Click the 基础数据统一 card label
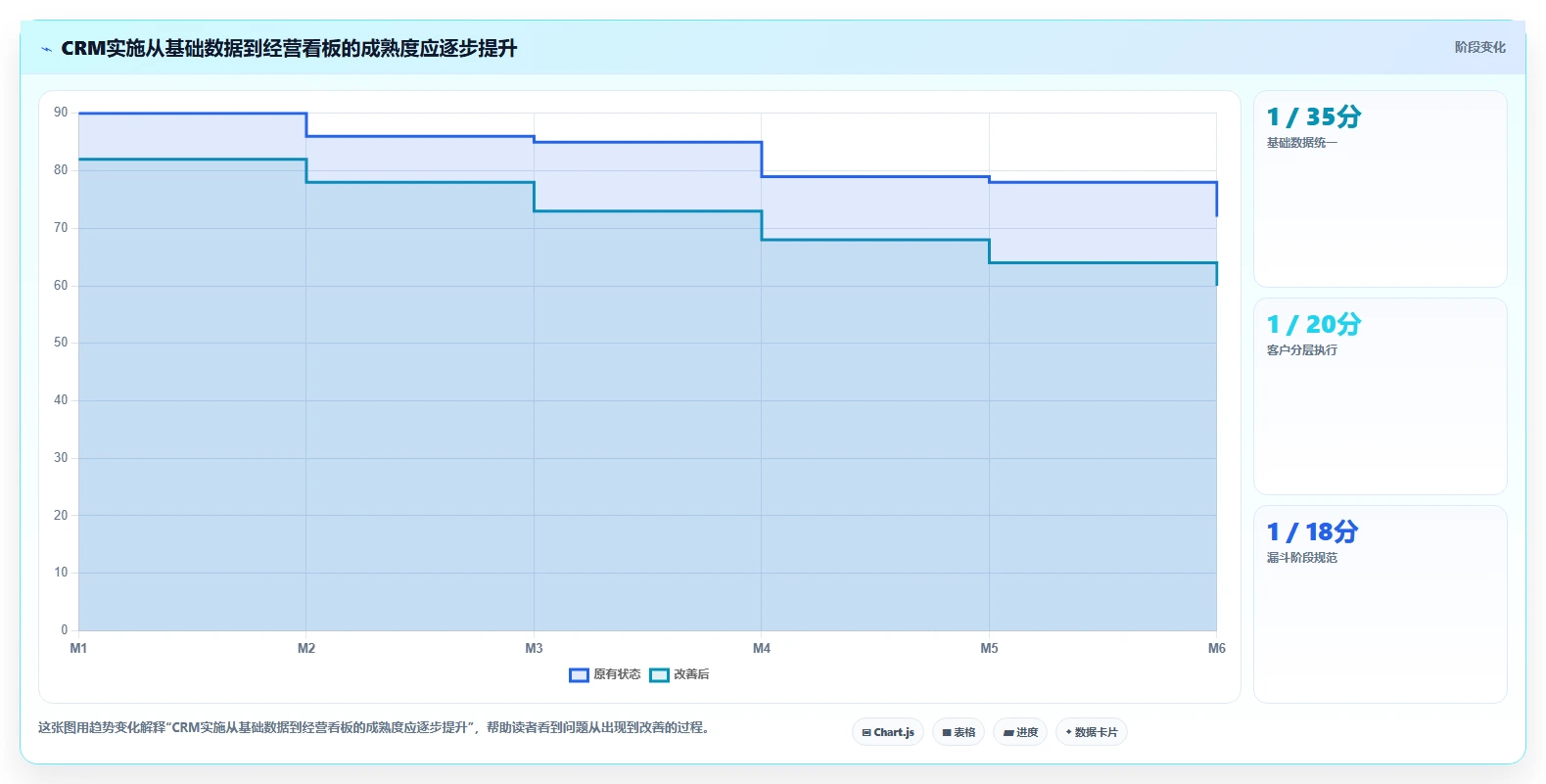The image size is (1546, 784). [x=1301, y=143]
